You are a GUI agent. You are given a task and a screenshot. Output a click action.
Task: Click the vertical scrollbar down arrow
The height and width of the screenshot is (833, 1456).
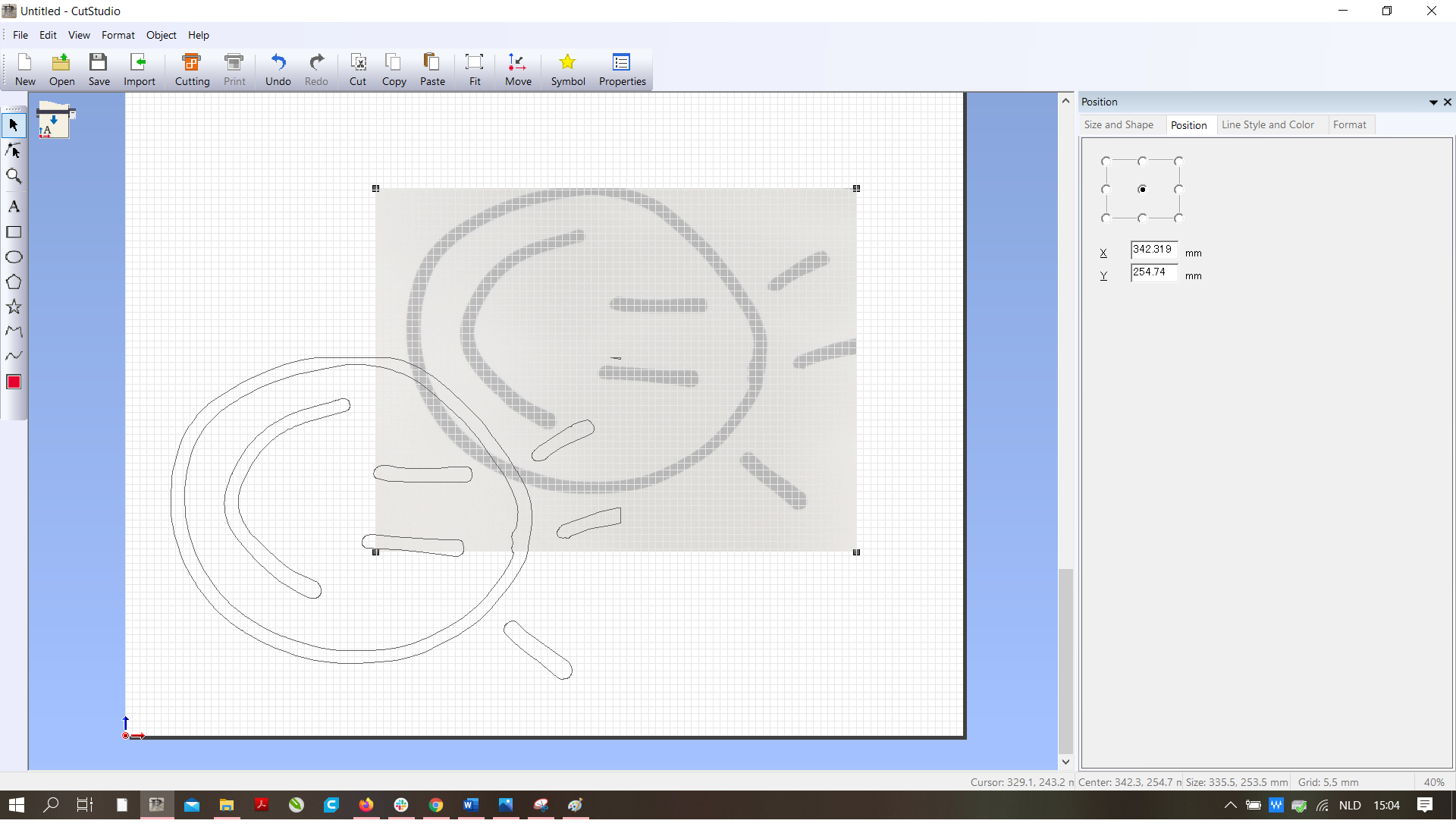point(1065,762)
